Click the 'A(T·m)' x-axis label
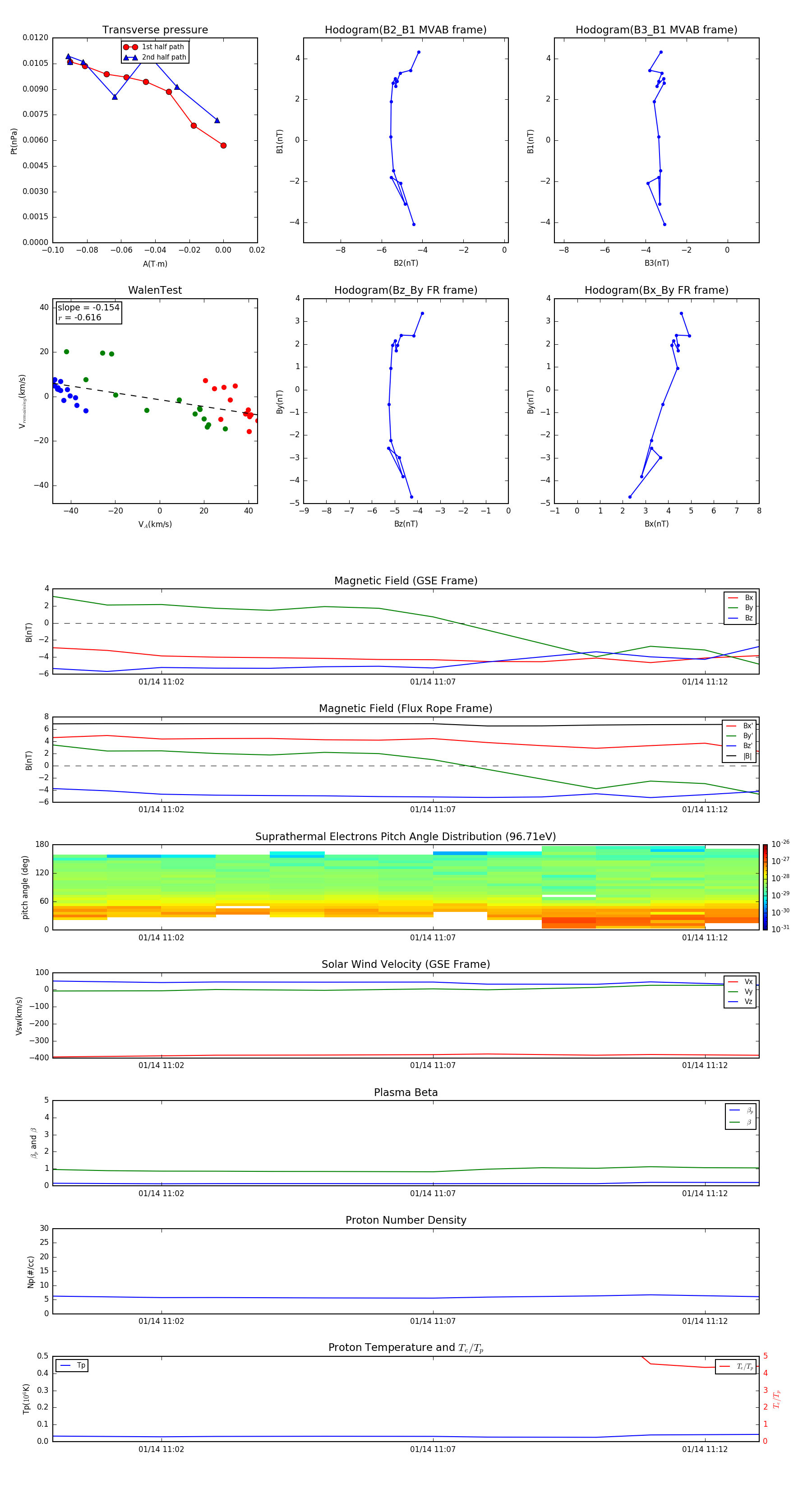The height and width of the screenshot is (1489, 812). 155,264
